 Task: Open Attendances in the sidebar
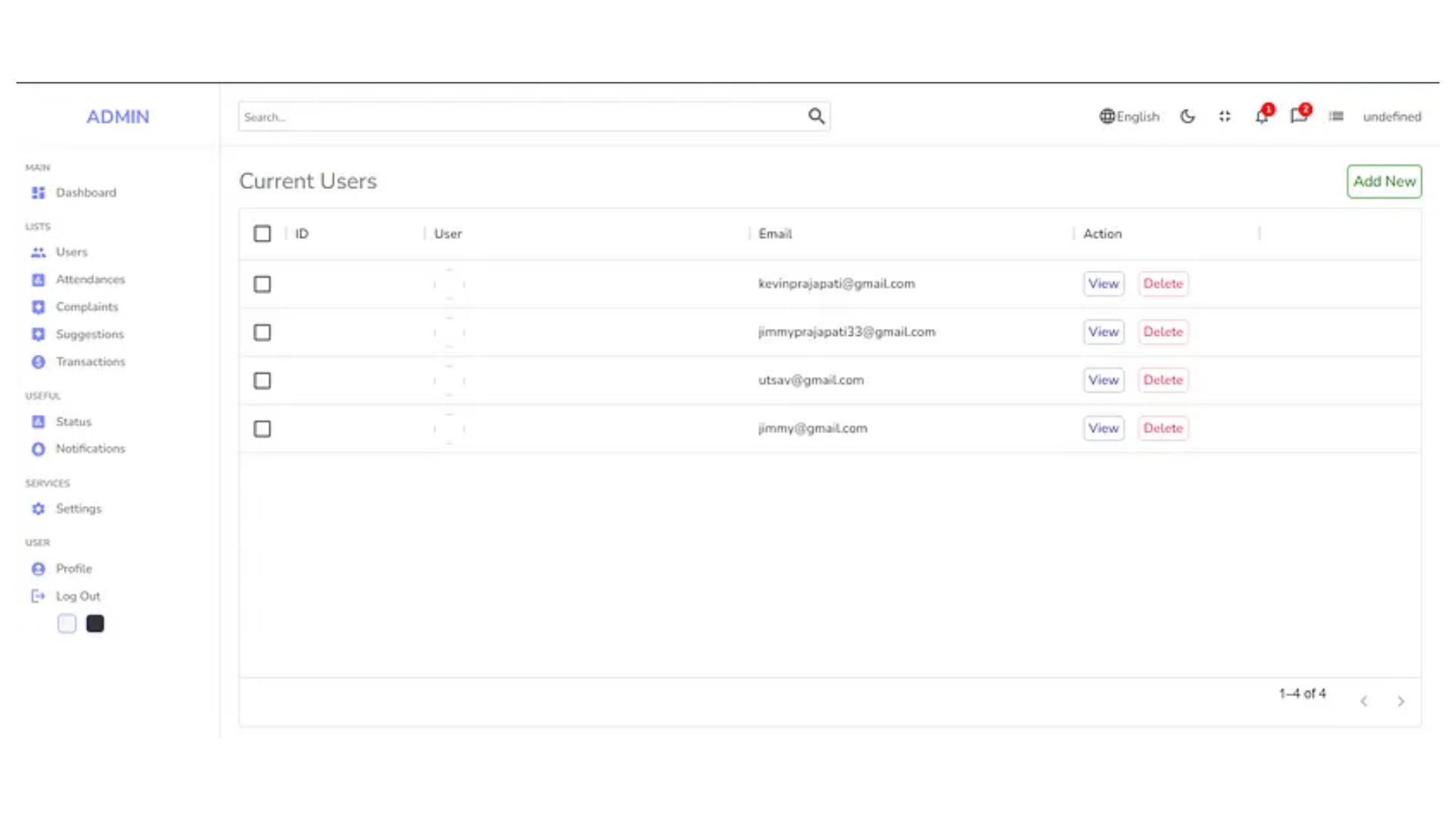point(89,280)
